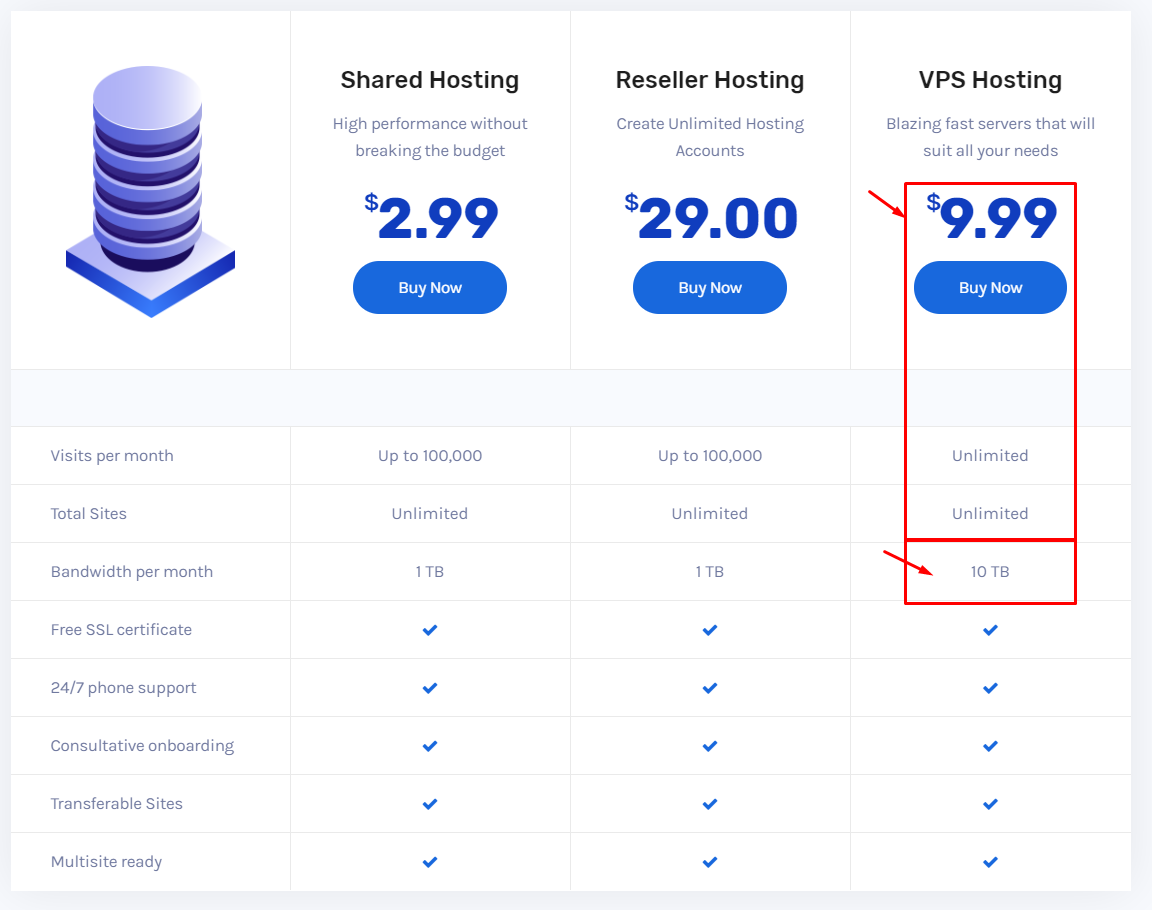Click the 24/7 phone support checkmark for Reseller Hosting

[x=710, y=687]
